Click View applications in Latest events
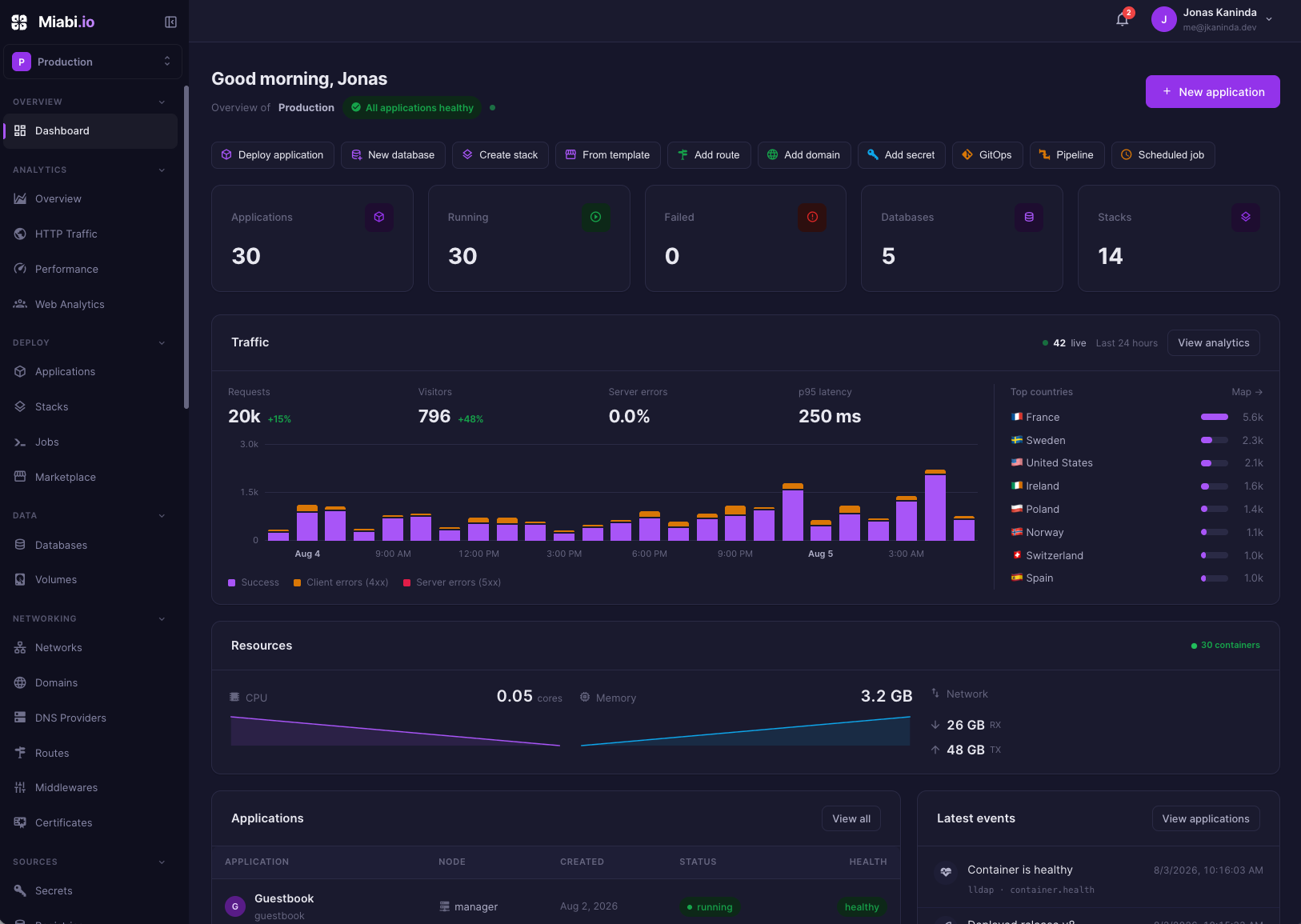 click(x=1206, y=819)
